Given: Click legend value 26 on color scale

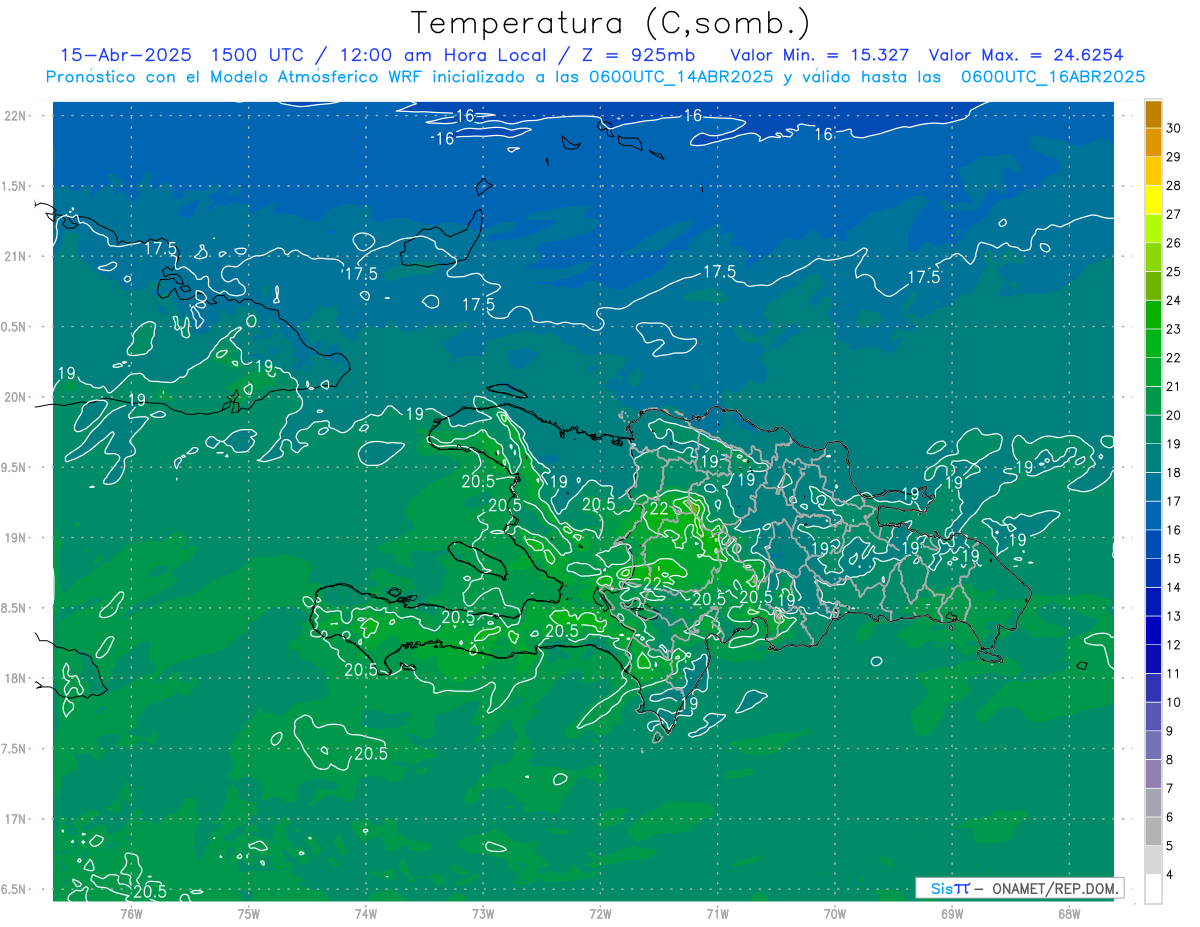Looking at the screenshot, I should (1174, 243).
